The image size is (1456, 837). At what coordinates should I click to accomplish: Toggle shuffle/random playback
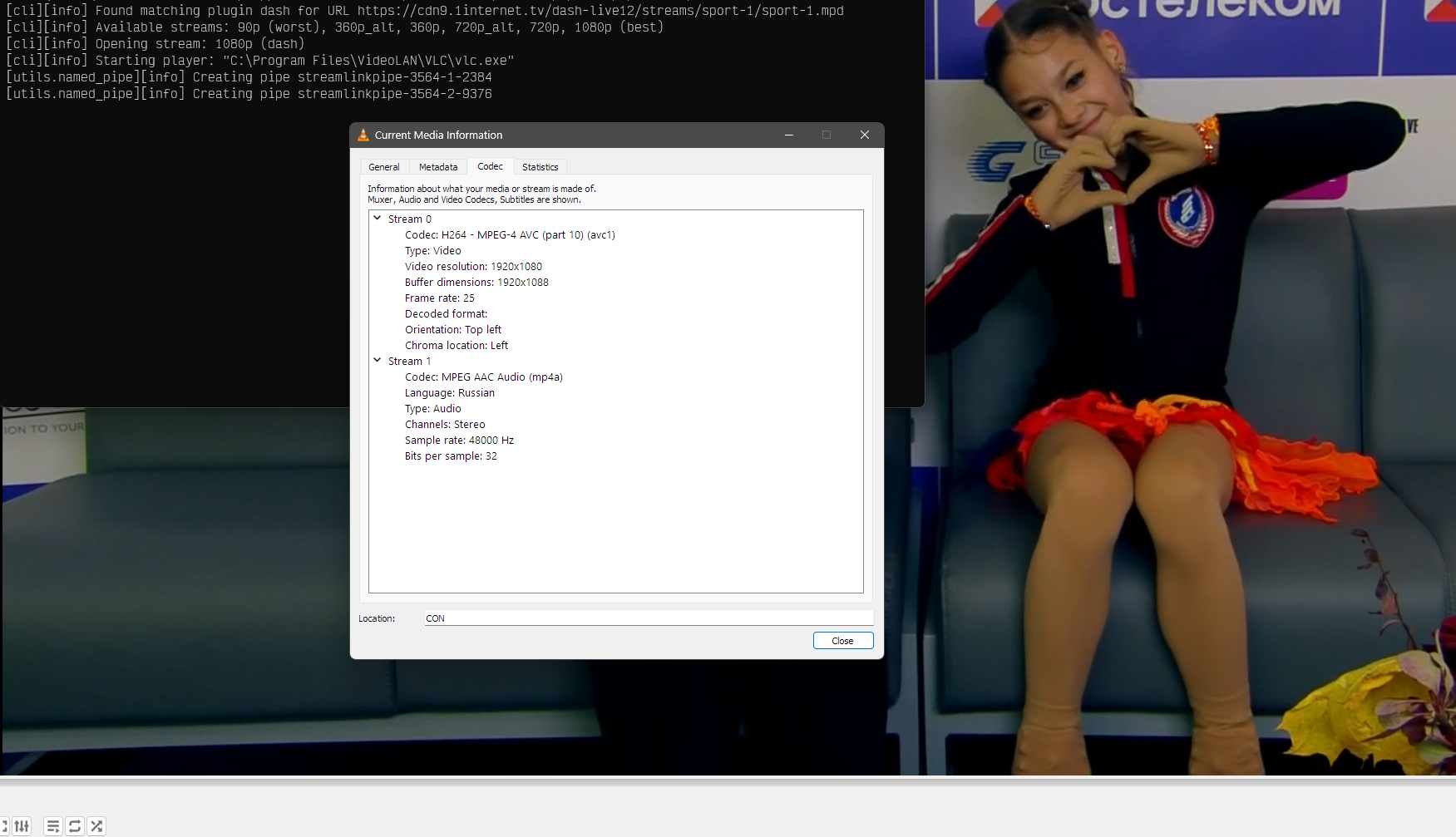pyautogui.click(x=96, y=826)
